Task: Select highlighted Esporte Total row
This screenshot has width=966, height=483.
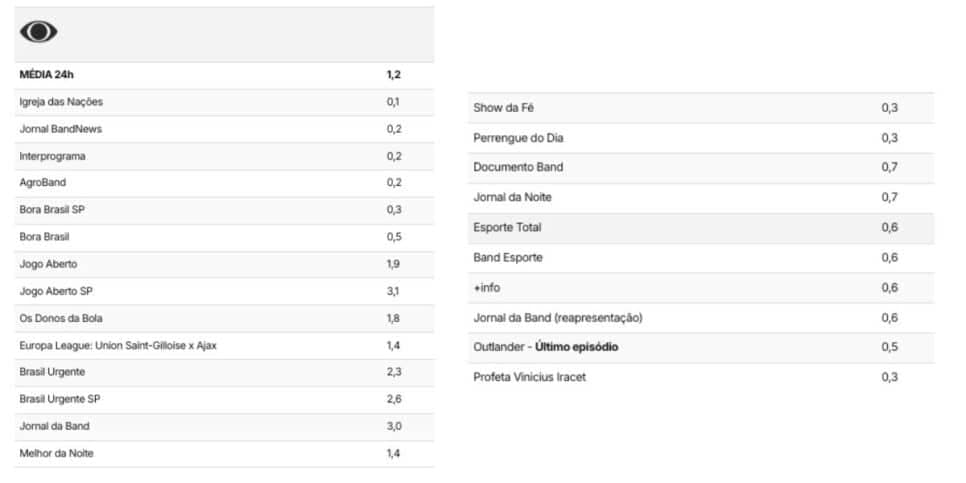Action: pos(700,228)
